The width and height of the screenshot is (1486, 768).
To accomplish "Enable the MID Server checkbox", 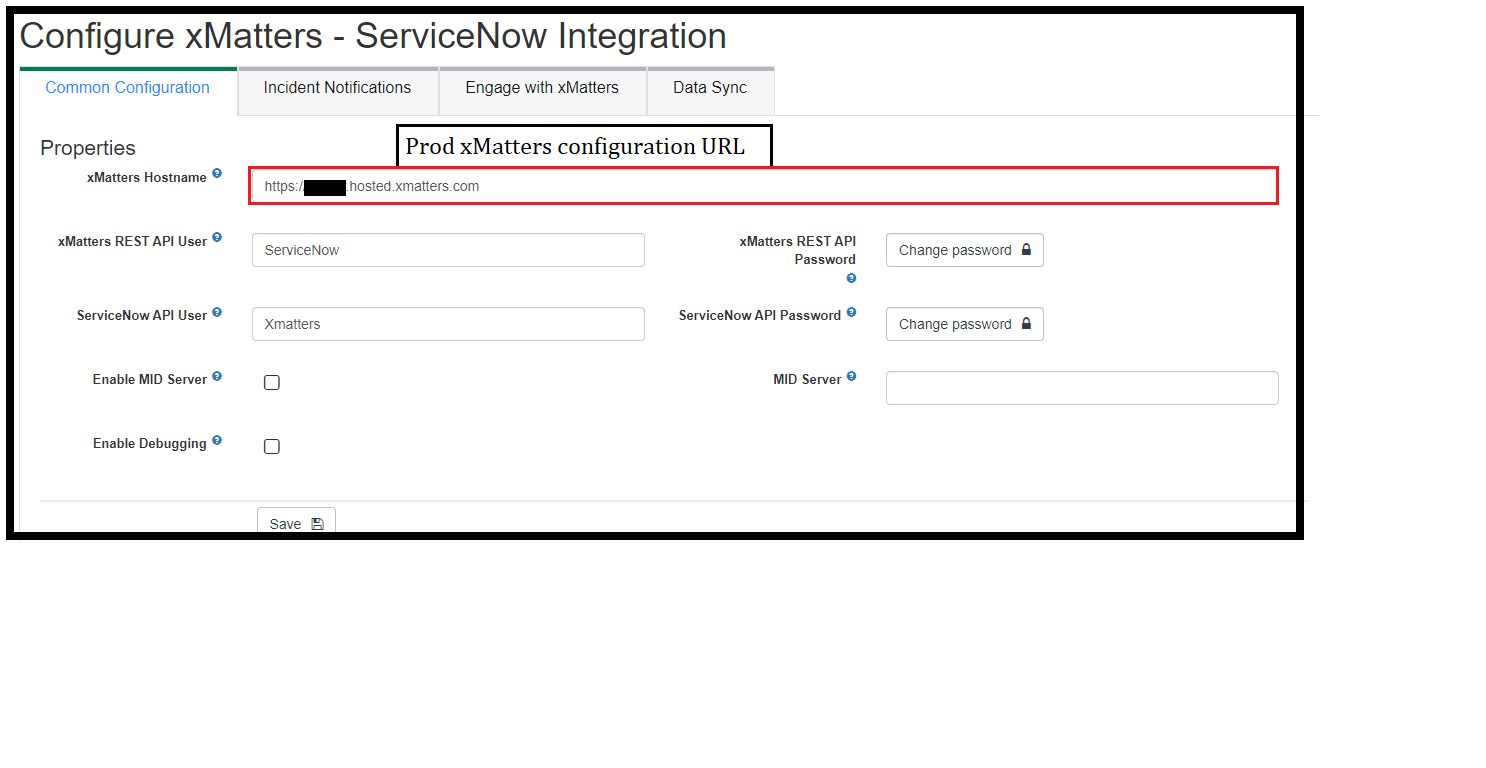I will [x=272, y=382].
